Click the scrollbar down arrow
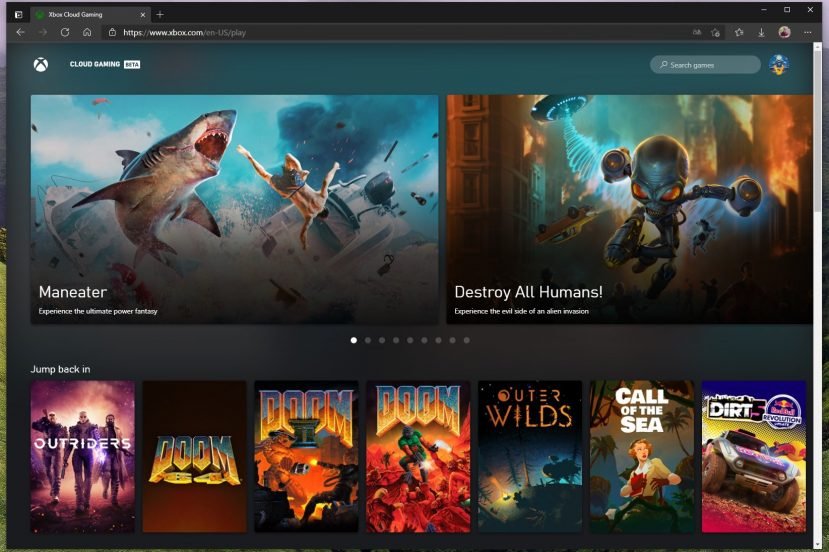 click(x=819, y=544)
